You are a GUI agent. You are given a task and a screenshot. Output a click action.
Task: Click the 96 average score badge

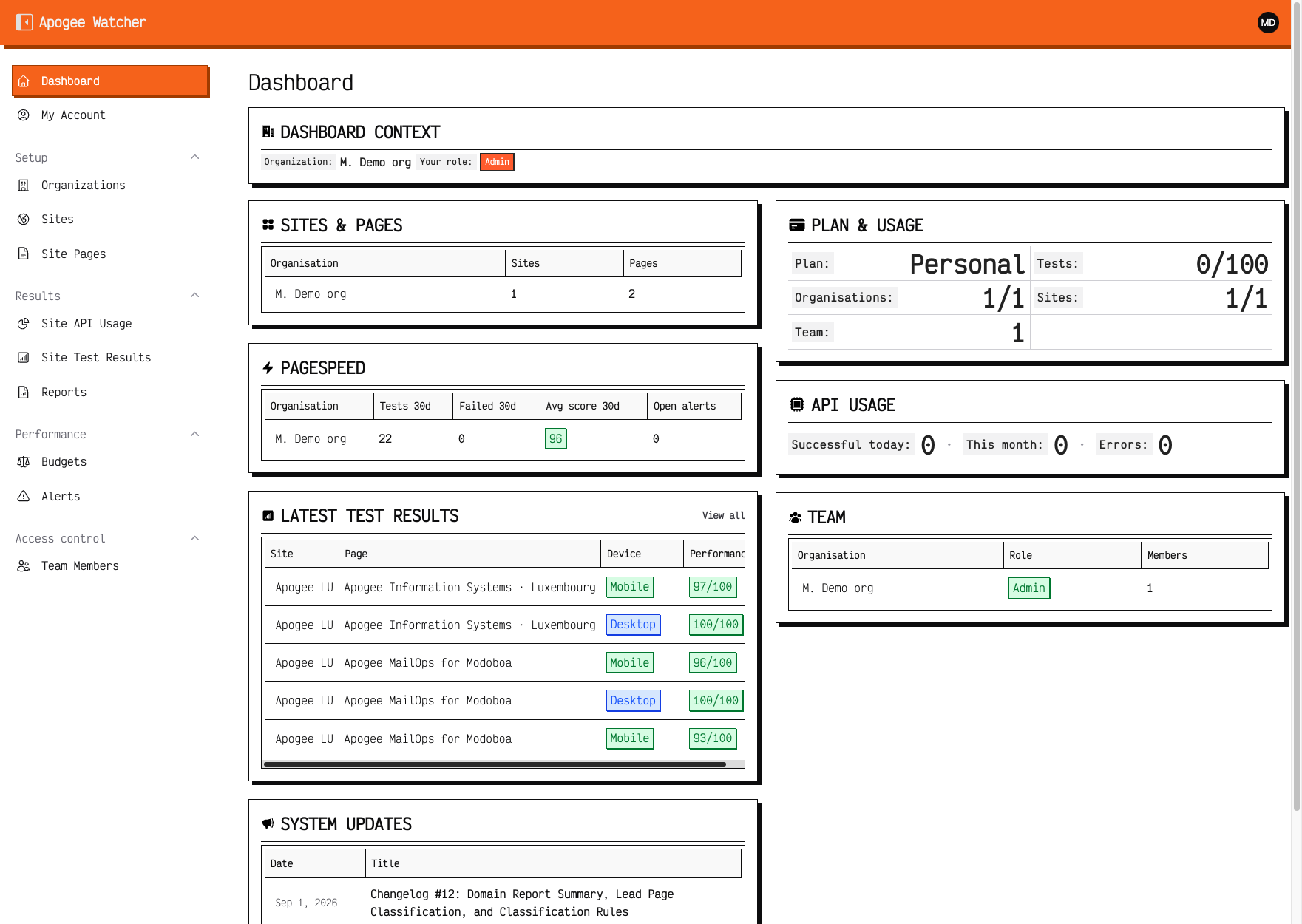click(x=555, y=439)
